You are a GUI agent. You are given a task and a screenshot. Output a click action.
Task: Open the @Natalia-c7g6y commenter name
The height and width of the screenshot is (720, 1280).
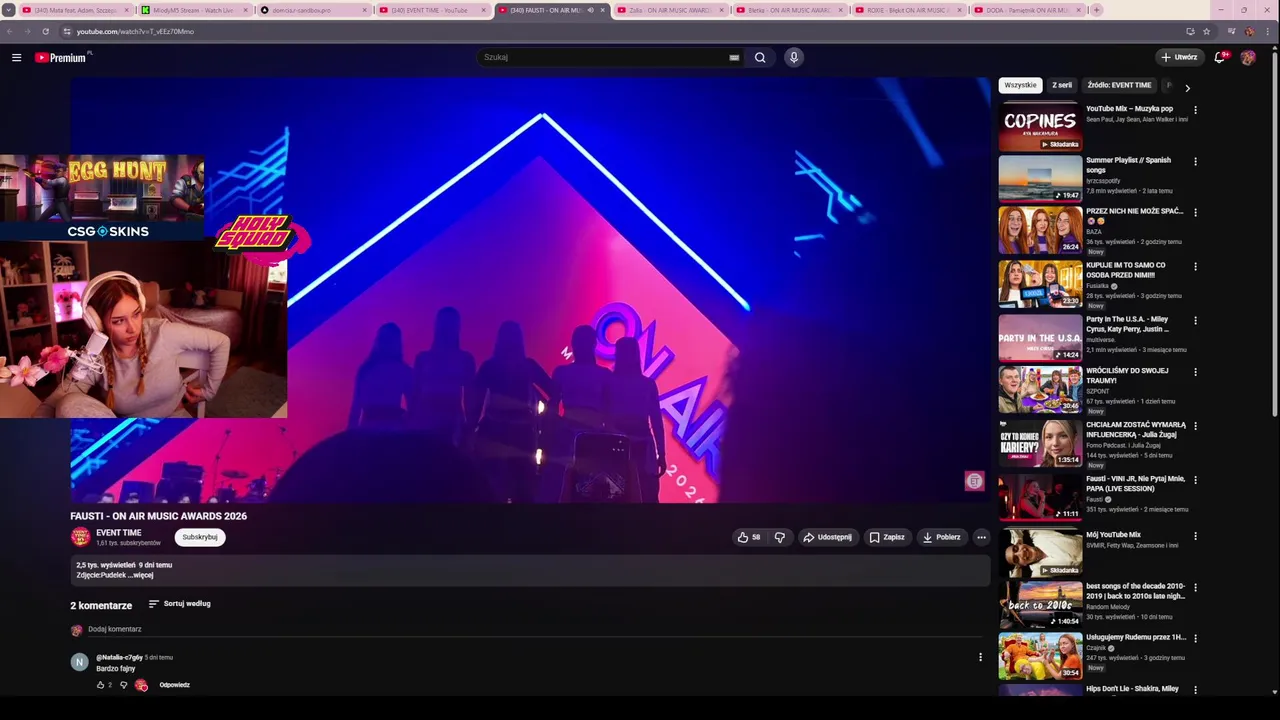click(x=119, y=657)
